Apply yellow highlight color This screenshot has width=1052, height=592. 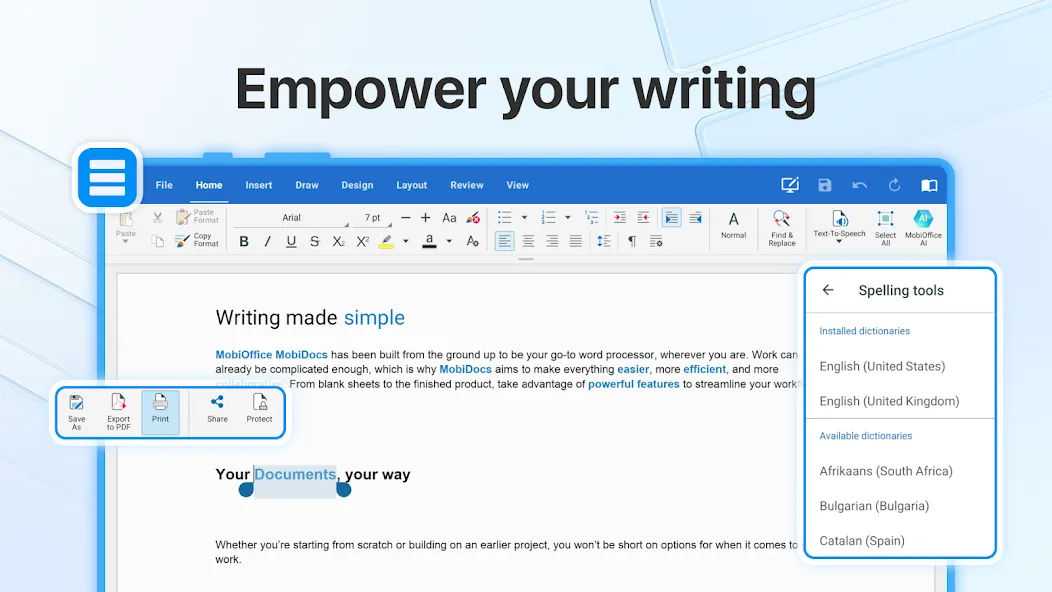pyautogui.click(x=386, y=242)
